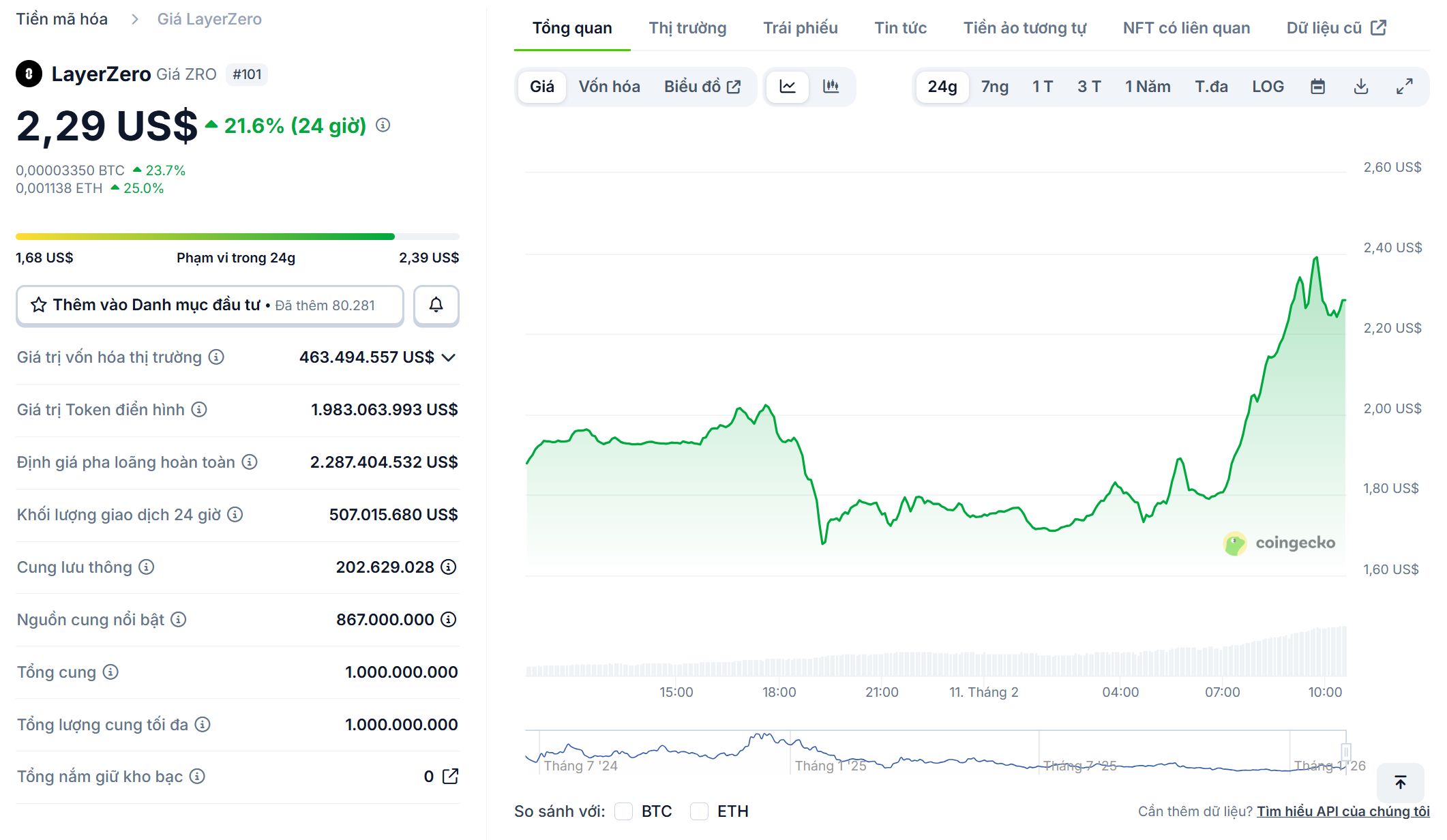Screen dimensions: 1447x840
Task: Select the 1 Năm time range
Action: pos(1148,87)
